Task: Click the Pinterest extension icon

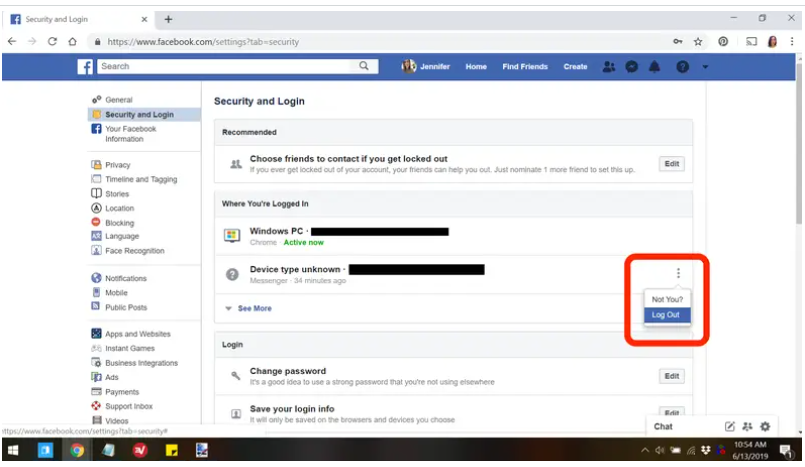Action: pyautogui.click(x=723, y=42)
